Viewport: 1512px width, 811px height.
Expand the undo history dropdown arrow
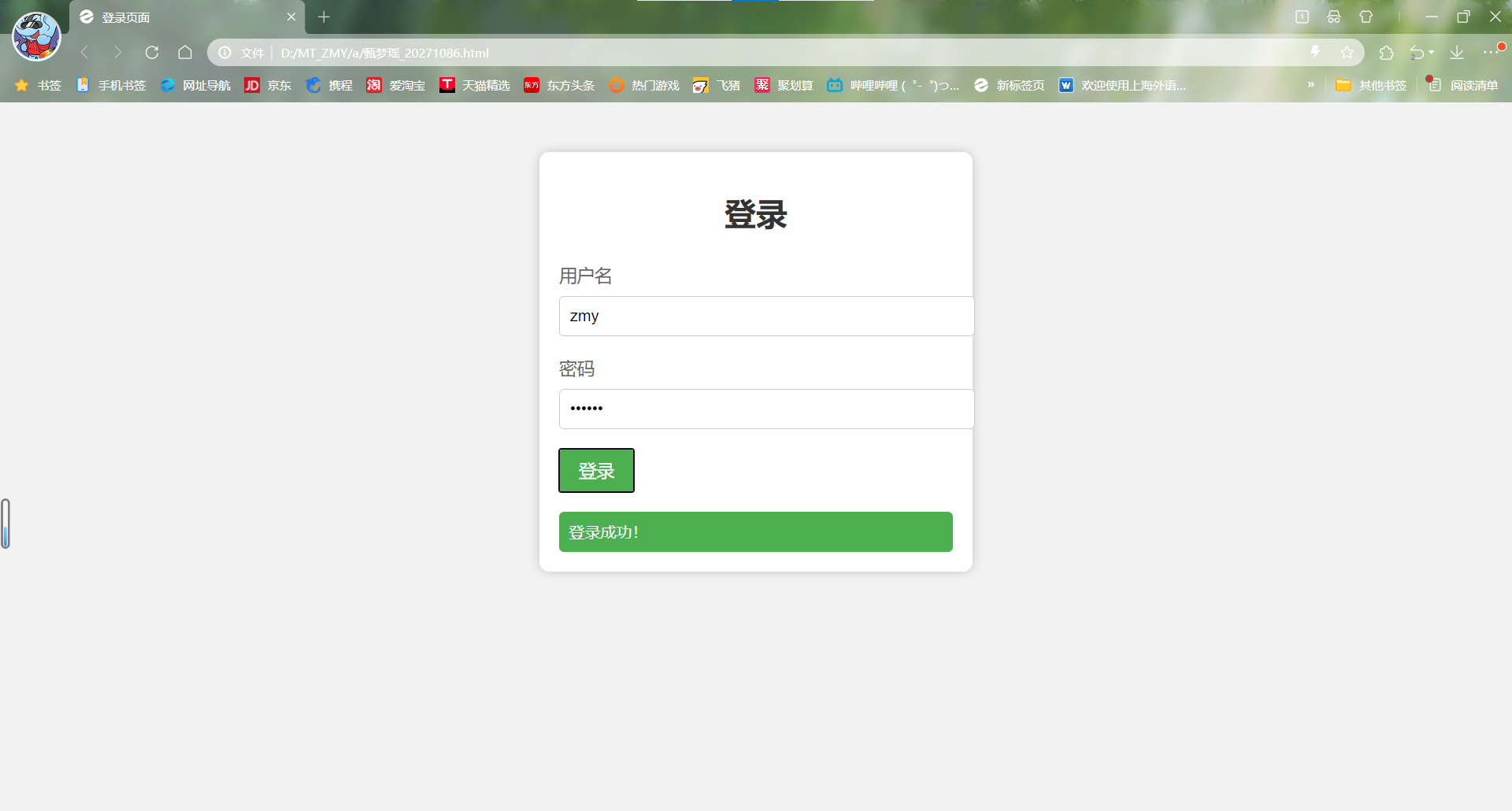coord(1432,53)
